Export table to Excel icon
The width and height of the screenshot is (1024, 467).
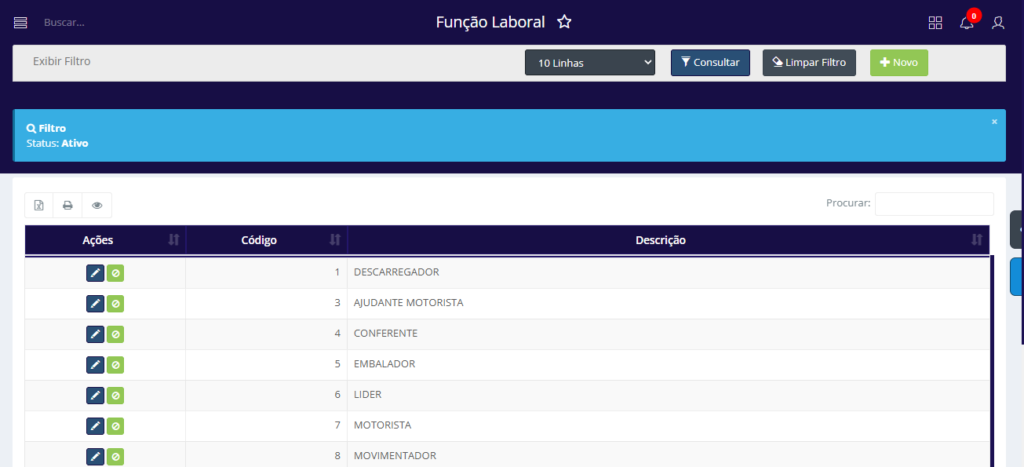pyautogui.click(x=39, y=205)
